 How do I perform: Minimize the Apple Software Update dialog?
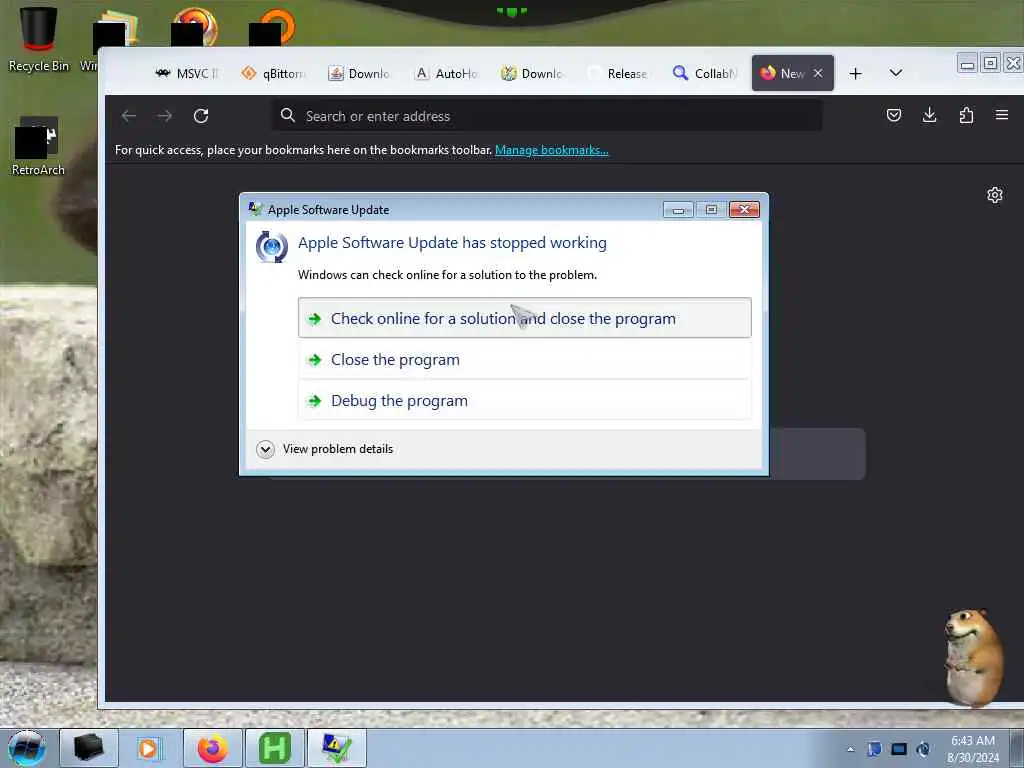[x=678, y=210]
